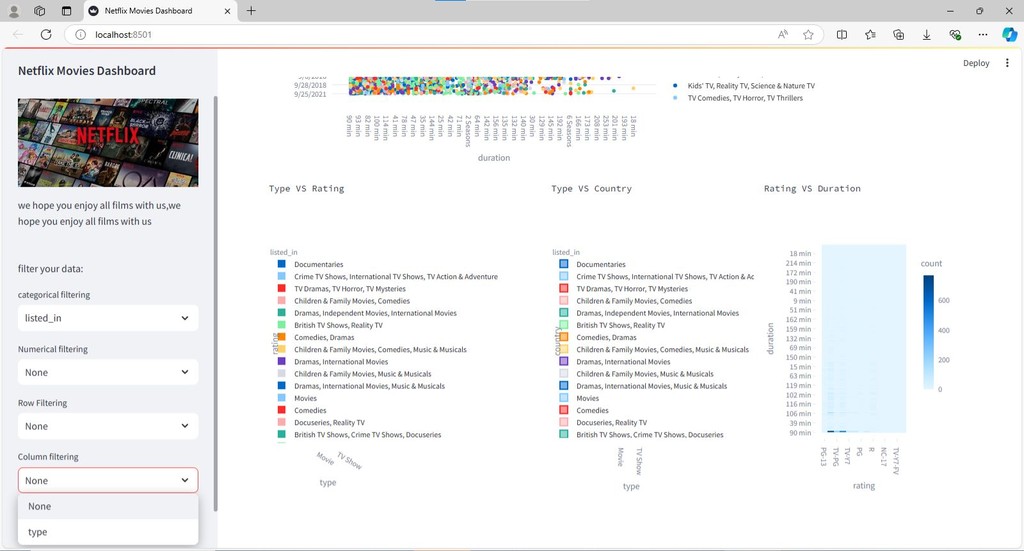Viewport: 1024px width, 551px height.
Task: Click red Comedies swatch in Type VS Rating legend
Action: (x=281, y=410)
